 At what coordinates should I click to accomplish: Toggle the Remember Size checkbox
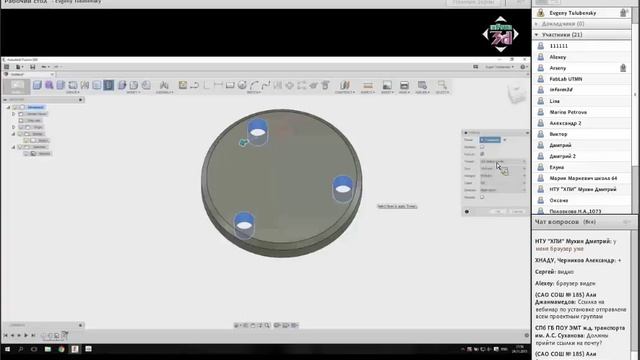click(x=482, y=197)
